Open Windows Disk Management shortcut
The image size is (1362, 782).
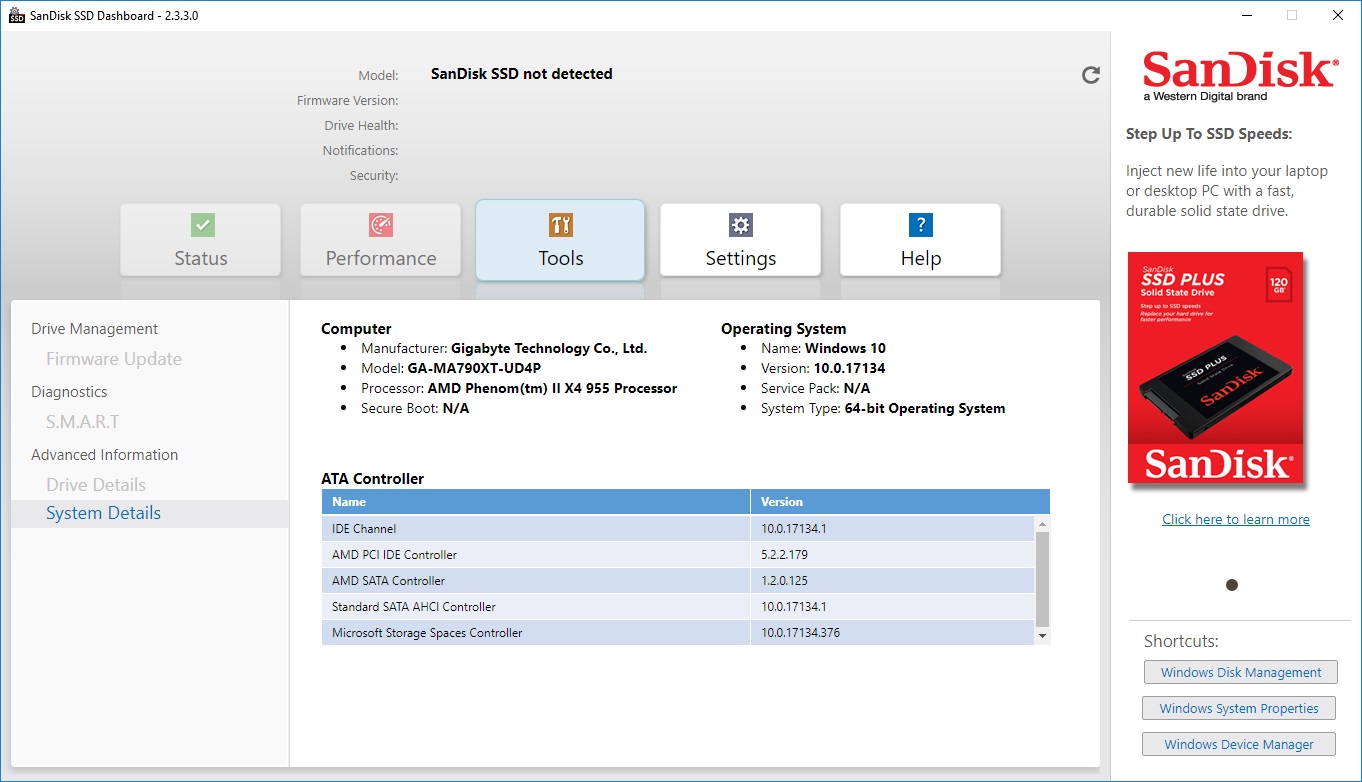[x=1240, y=673]
